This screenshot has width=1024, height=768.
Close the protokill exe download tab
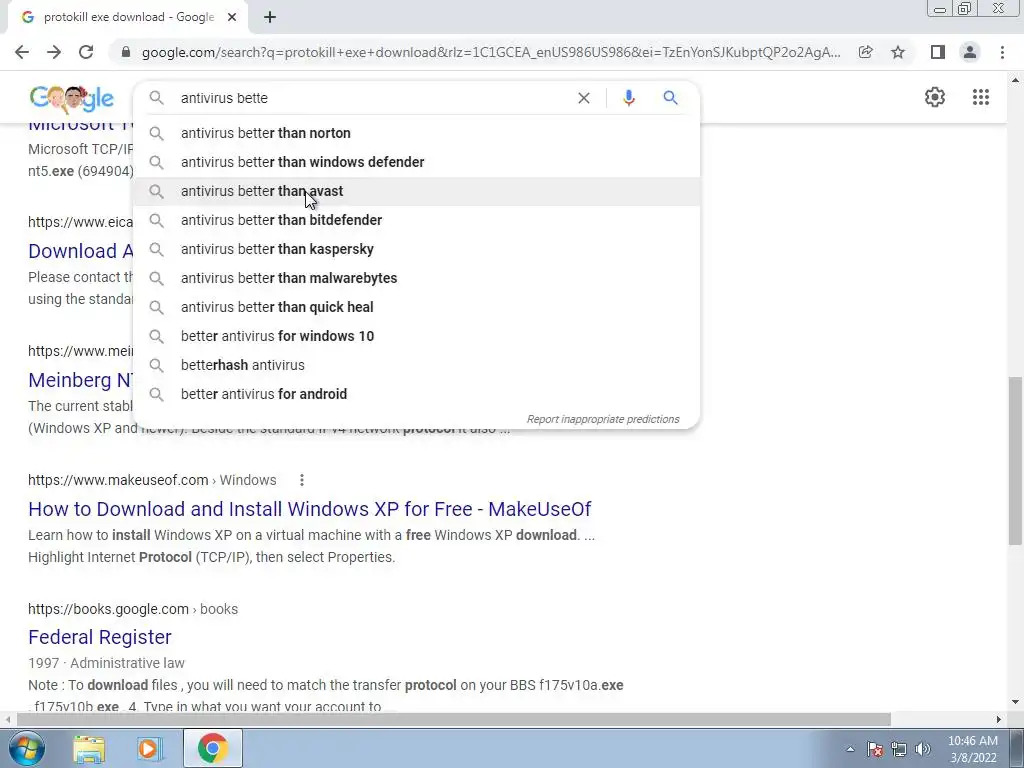tap(232, 17)
